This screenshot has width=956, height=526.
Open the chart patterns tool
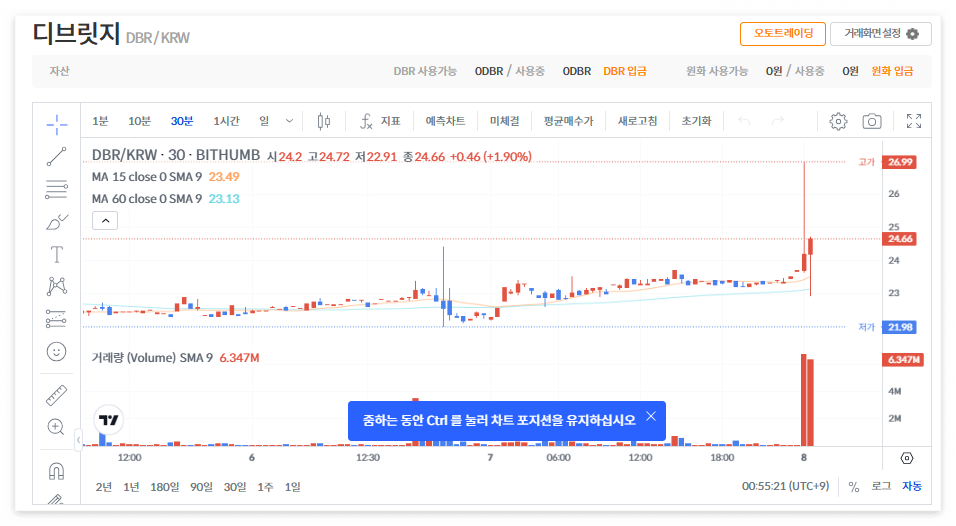coord(57,286)
